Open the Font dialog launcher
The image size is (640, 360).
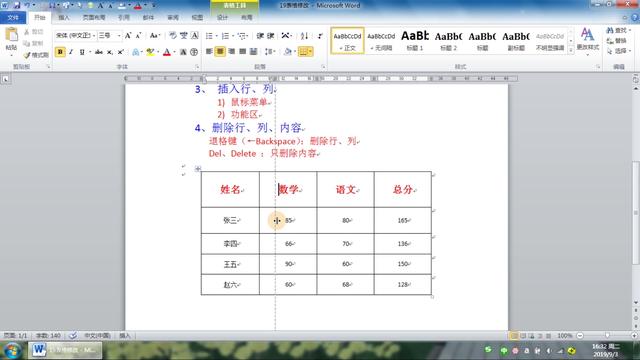[197, 67]
